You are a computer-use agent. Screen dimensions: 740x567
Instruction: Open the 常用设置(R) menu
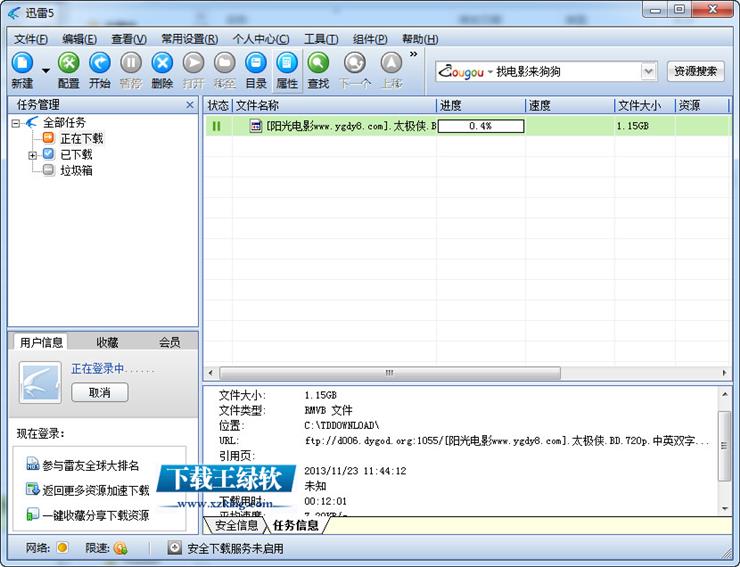click(189, 39)
